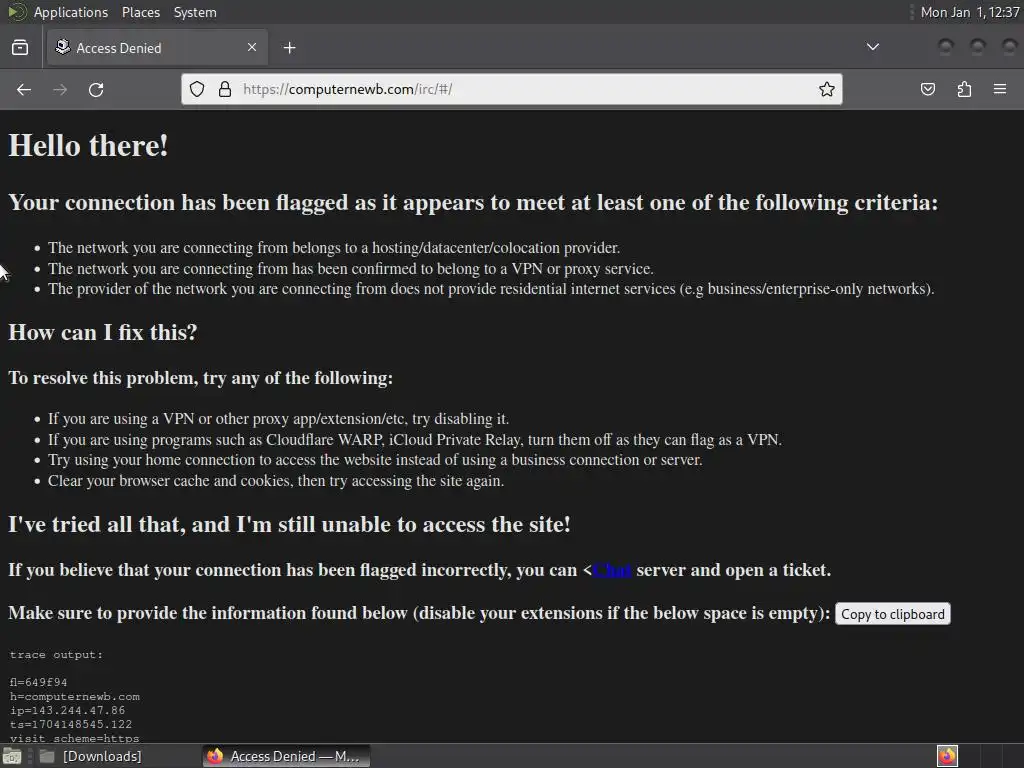Follow the blue Chat link

point(612,570)
